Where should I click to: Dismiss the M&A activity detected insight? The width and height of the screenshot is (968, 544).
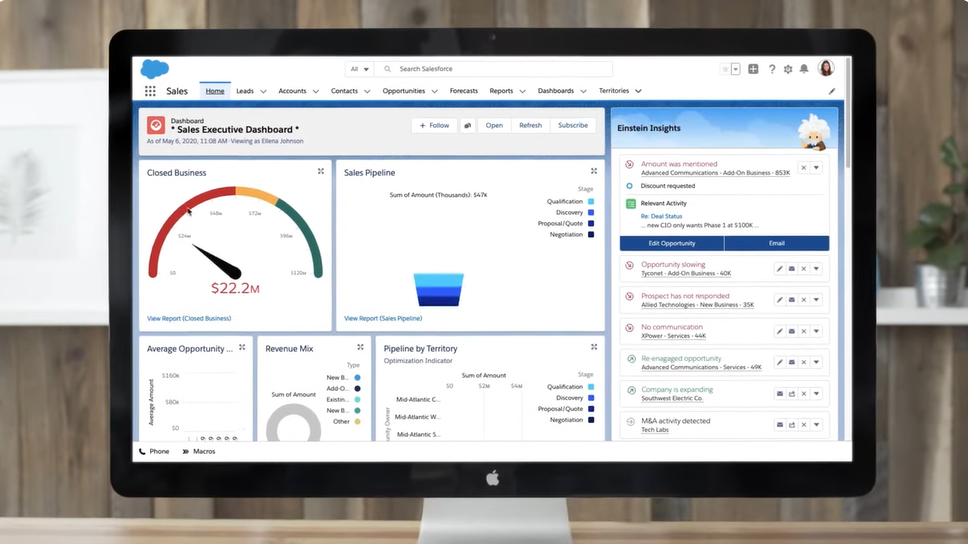click(x=804, y=425)
